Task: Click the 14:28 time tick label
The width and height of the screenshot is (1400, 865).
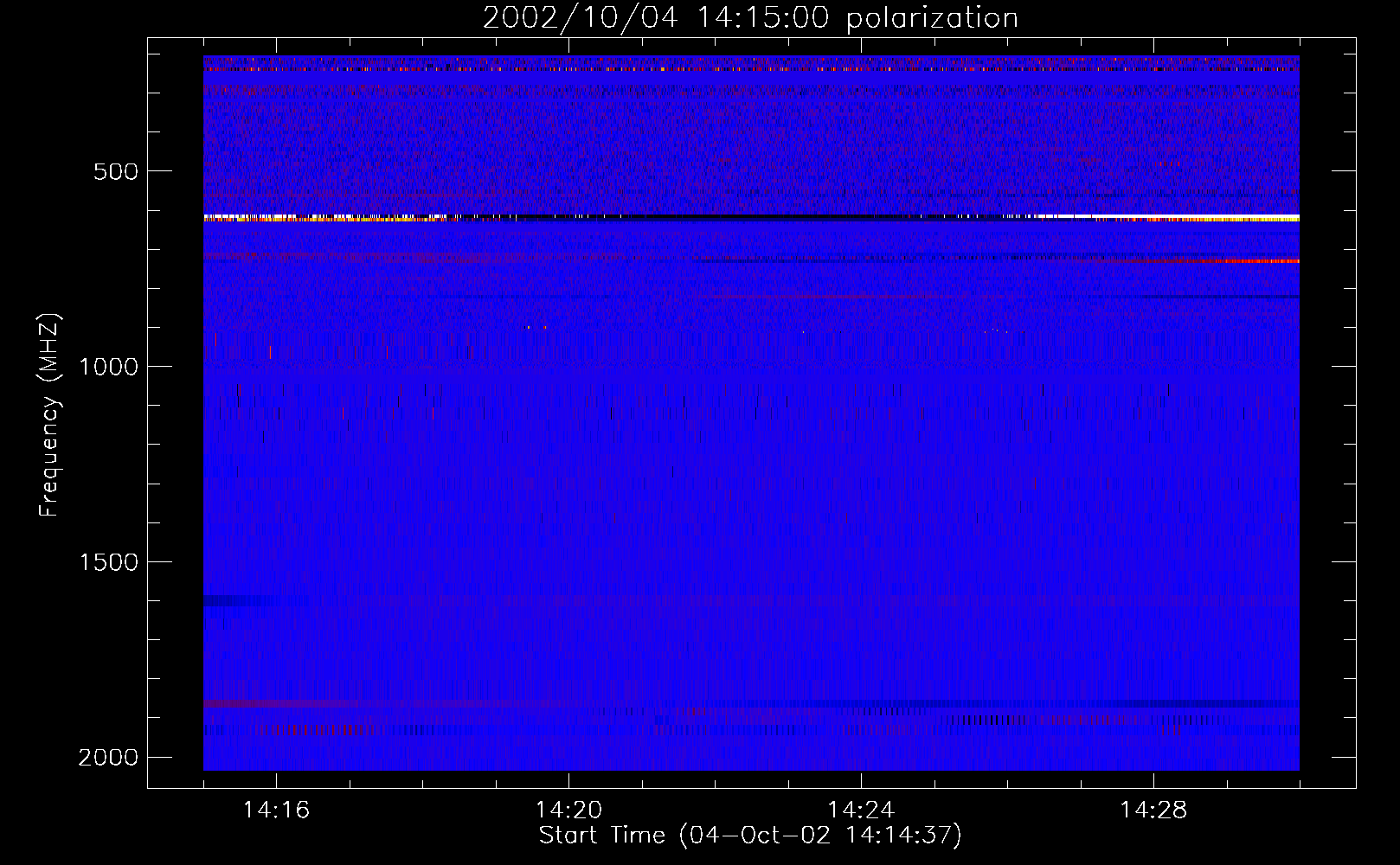Action: point(1153,811)
